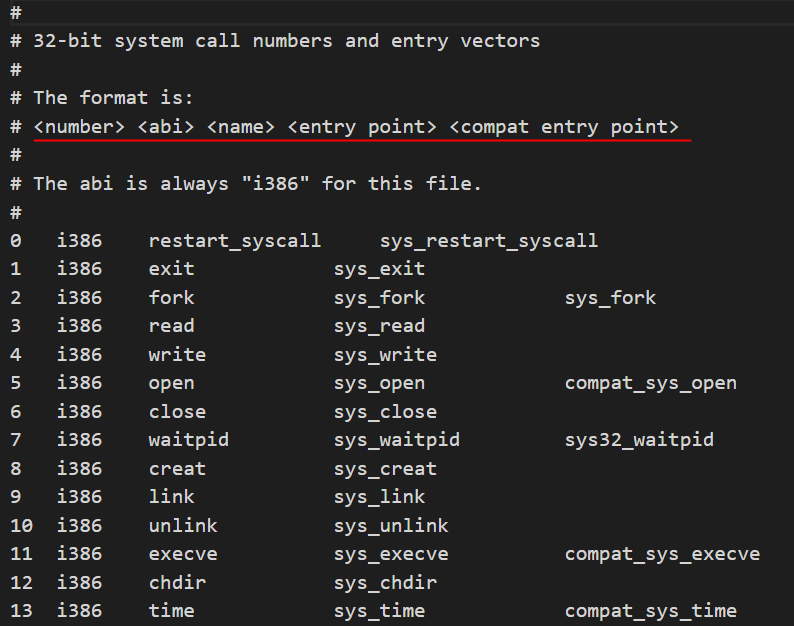
Task: Click the compat_sys_execve entry
Action: [662, 554]
